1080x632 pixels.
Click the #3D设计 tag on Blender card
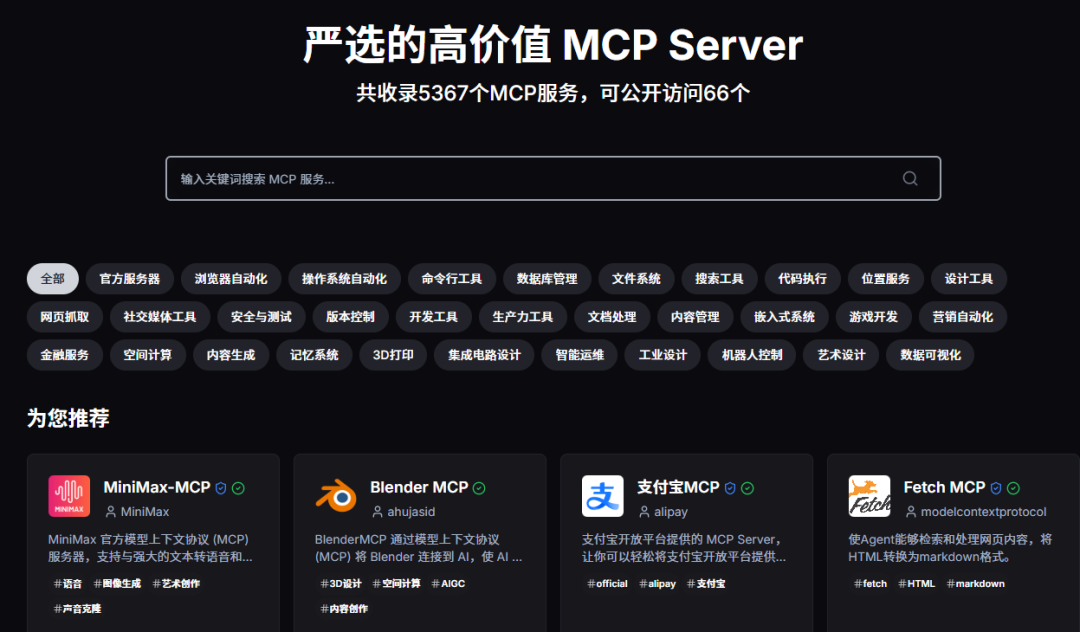[x=341, y=584]
